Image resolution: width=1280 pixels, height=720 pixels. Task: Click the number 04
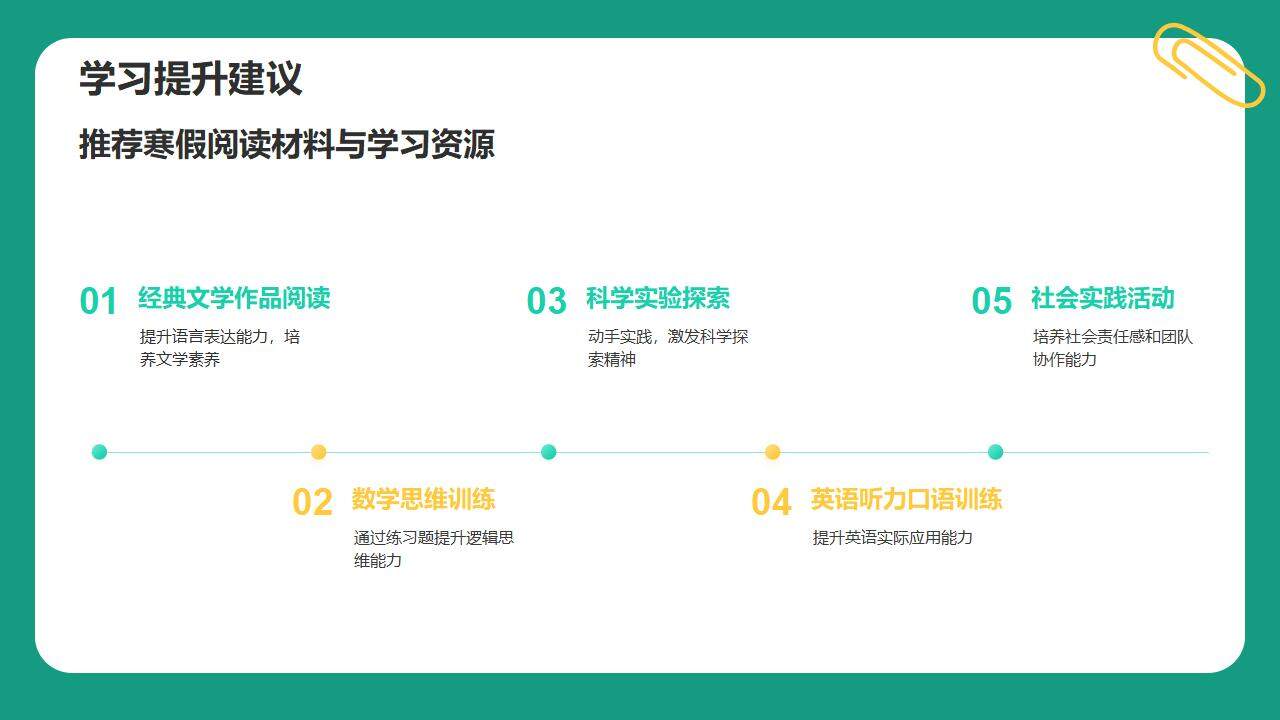pyautogui.click(x=771, y=502)
